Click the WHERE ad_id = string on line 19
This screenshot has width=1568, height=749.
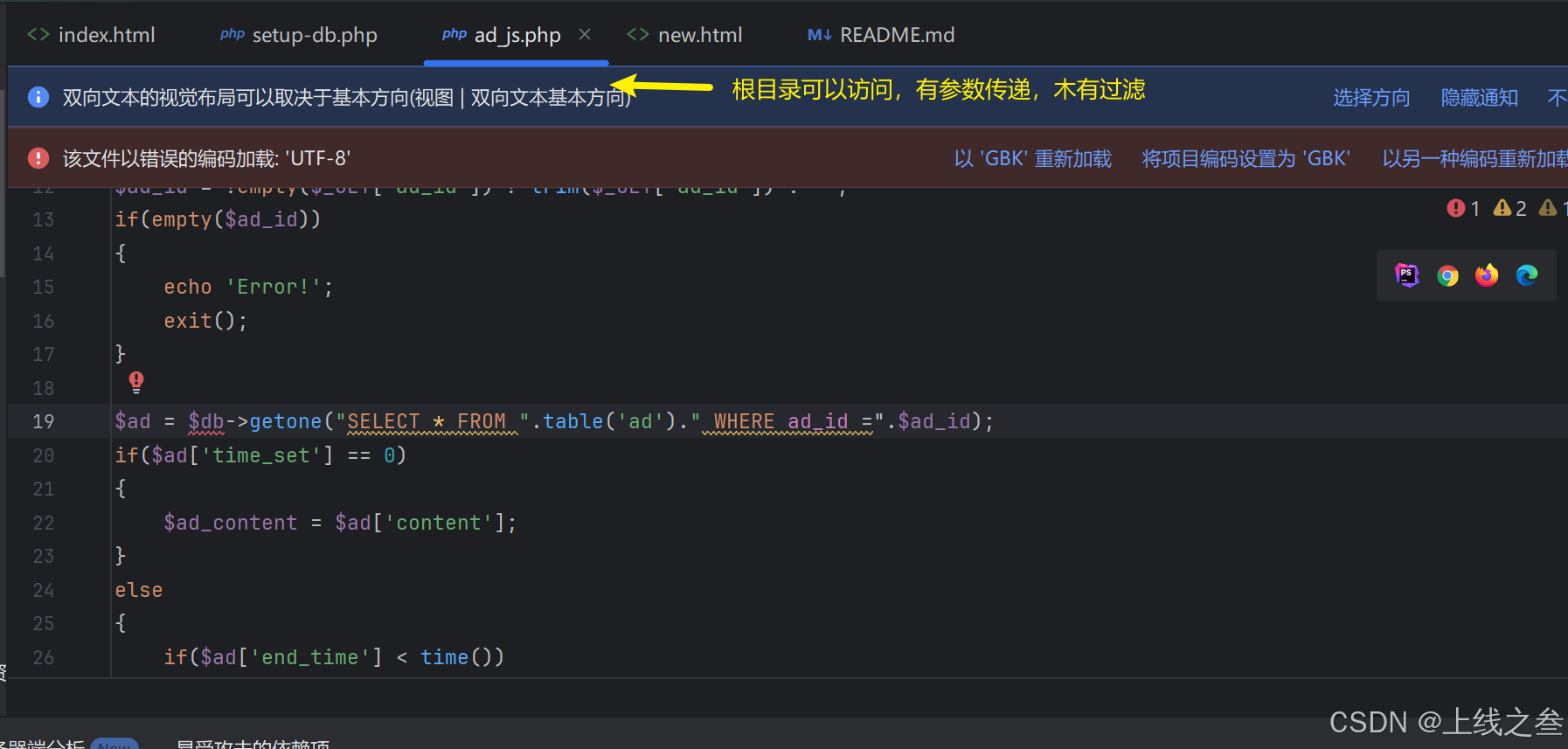coord(788,422)
